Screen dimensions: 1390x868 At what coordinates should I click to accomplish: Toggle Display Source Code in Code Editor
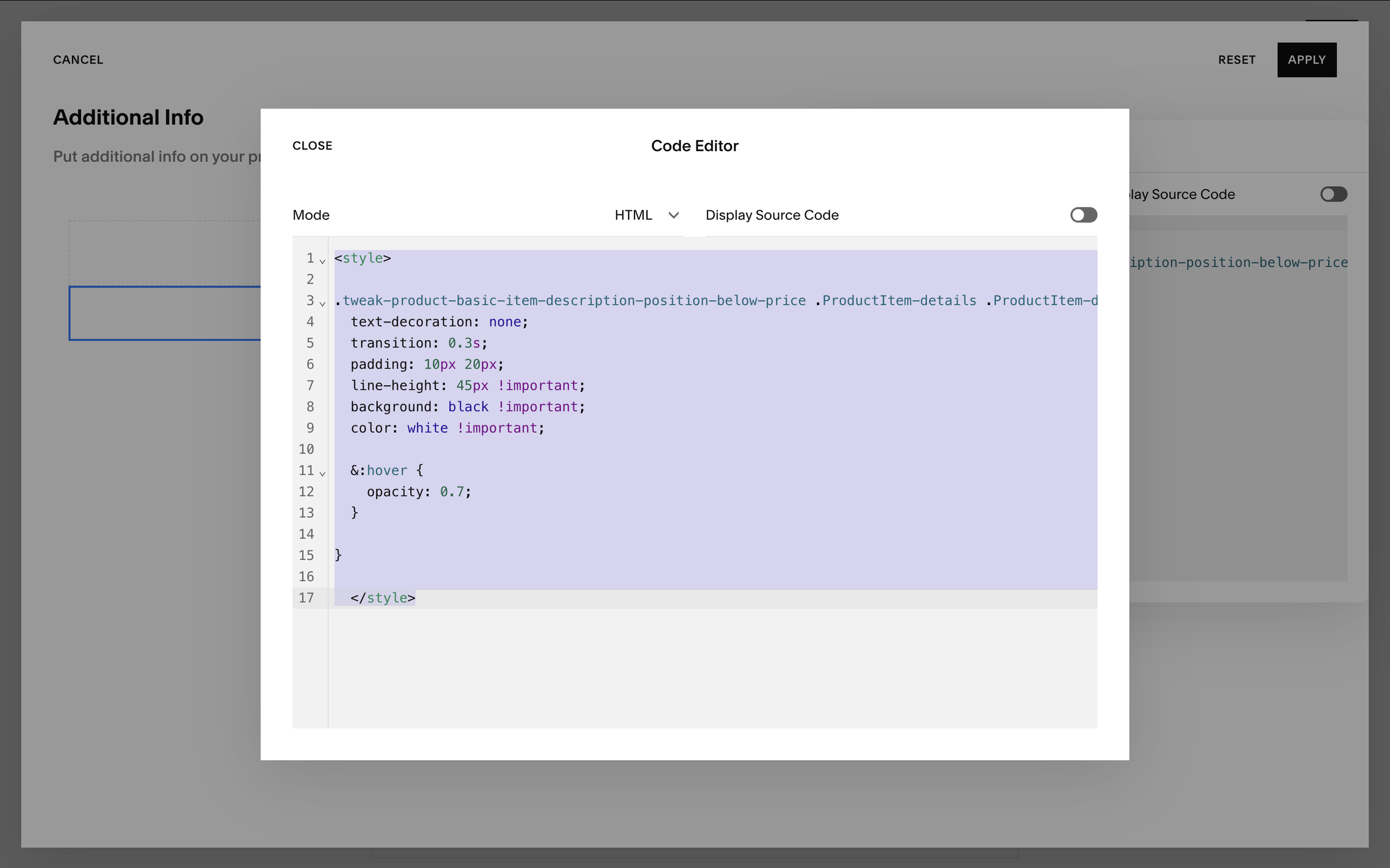pos(1083,215)
